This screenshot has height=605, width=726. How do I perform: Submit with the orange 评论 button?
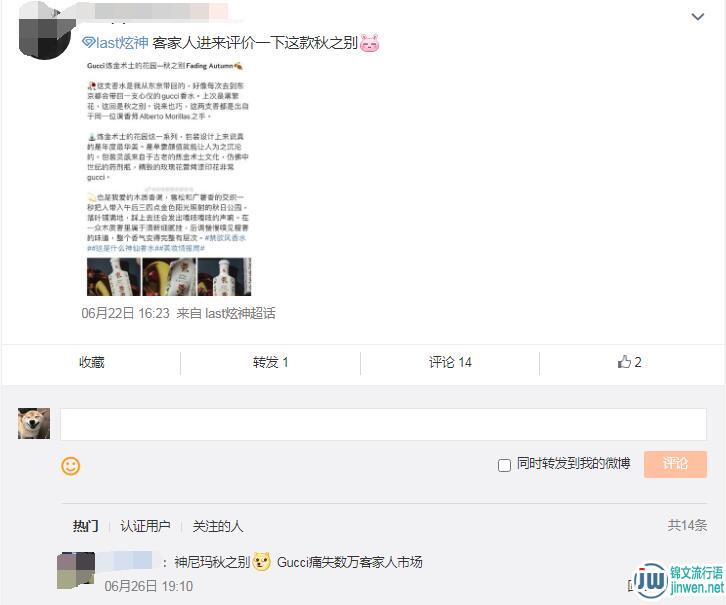pos(675,464)
